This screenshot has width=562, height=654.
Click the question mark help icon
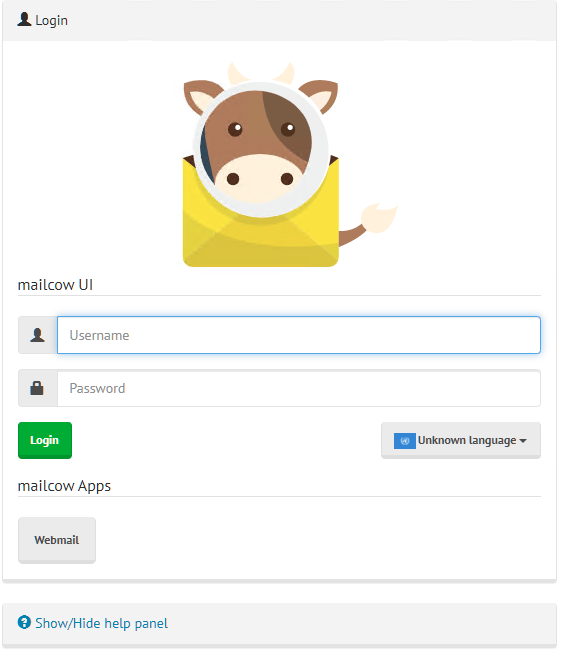click(x=24, y=622)
